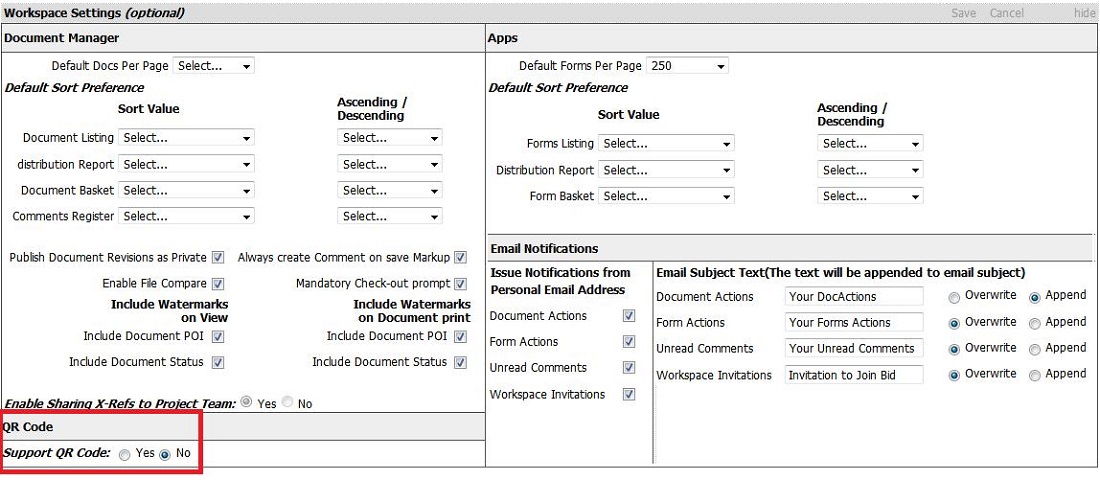The width and height of the screenshot is (1100, 480).
Task: Toggle Form Actions personal email checkbox
Action: pos(629,342)
